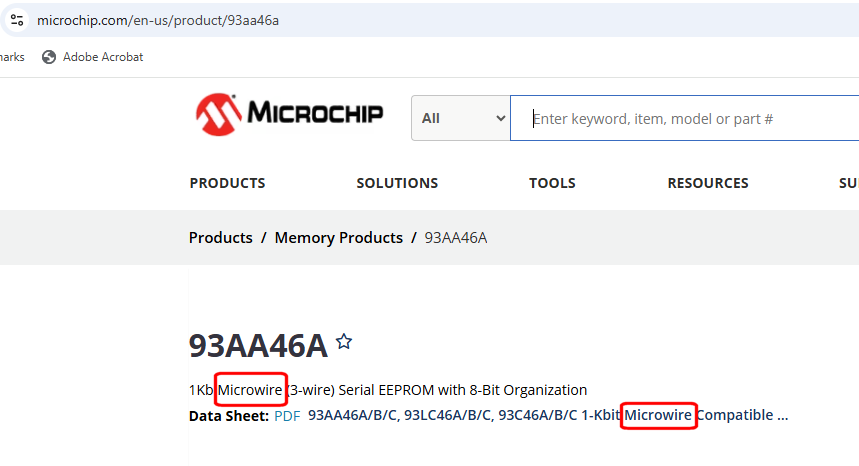
Task: Click the 93AA46A breadcrumb item
Action: pos(456,238)
